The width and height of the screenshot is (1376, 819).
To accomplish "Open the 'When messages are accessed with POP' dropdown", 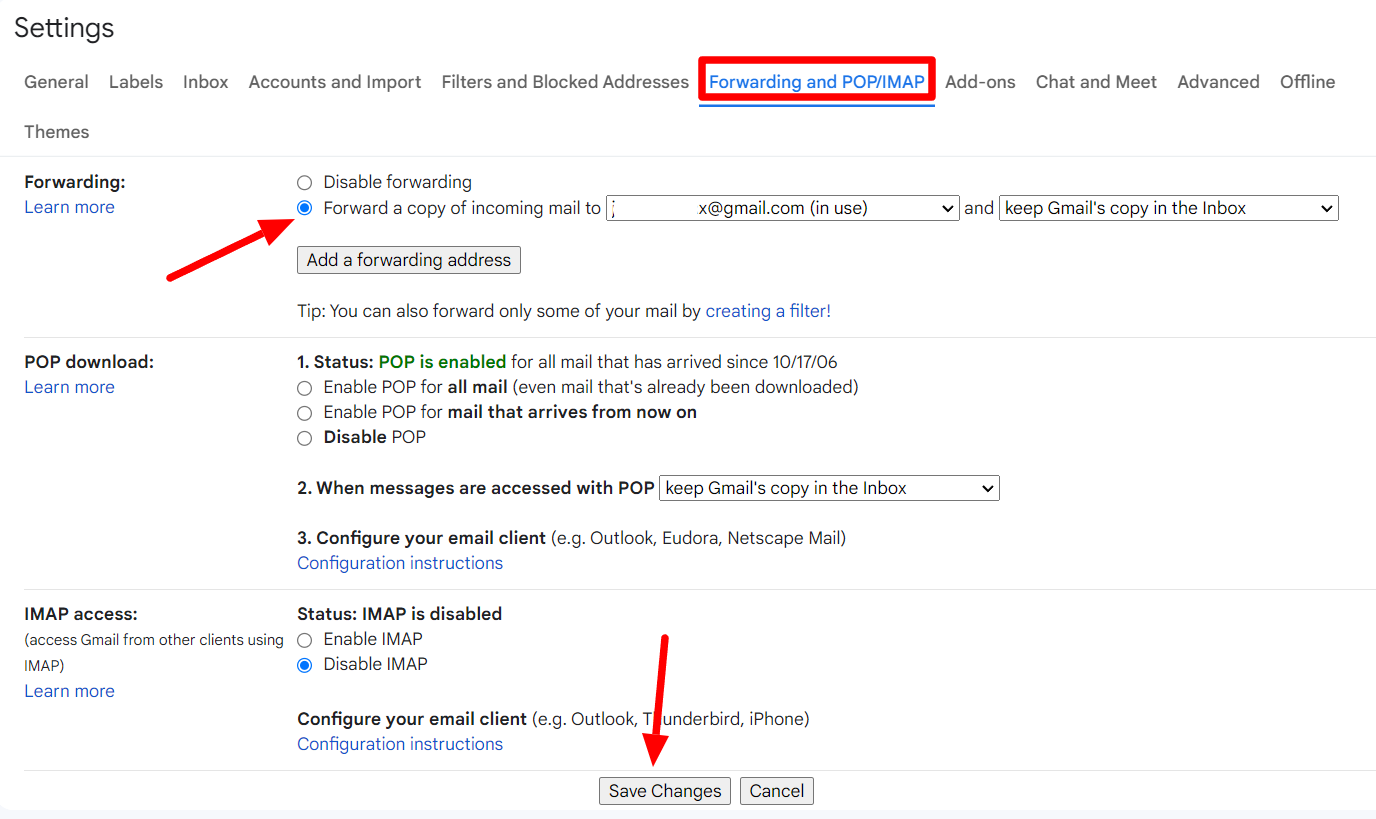I will pyautogui.click(x=829, y=488).
